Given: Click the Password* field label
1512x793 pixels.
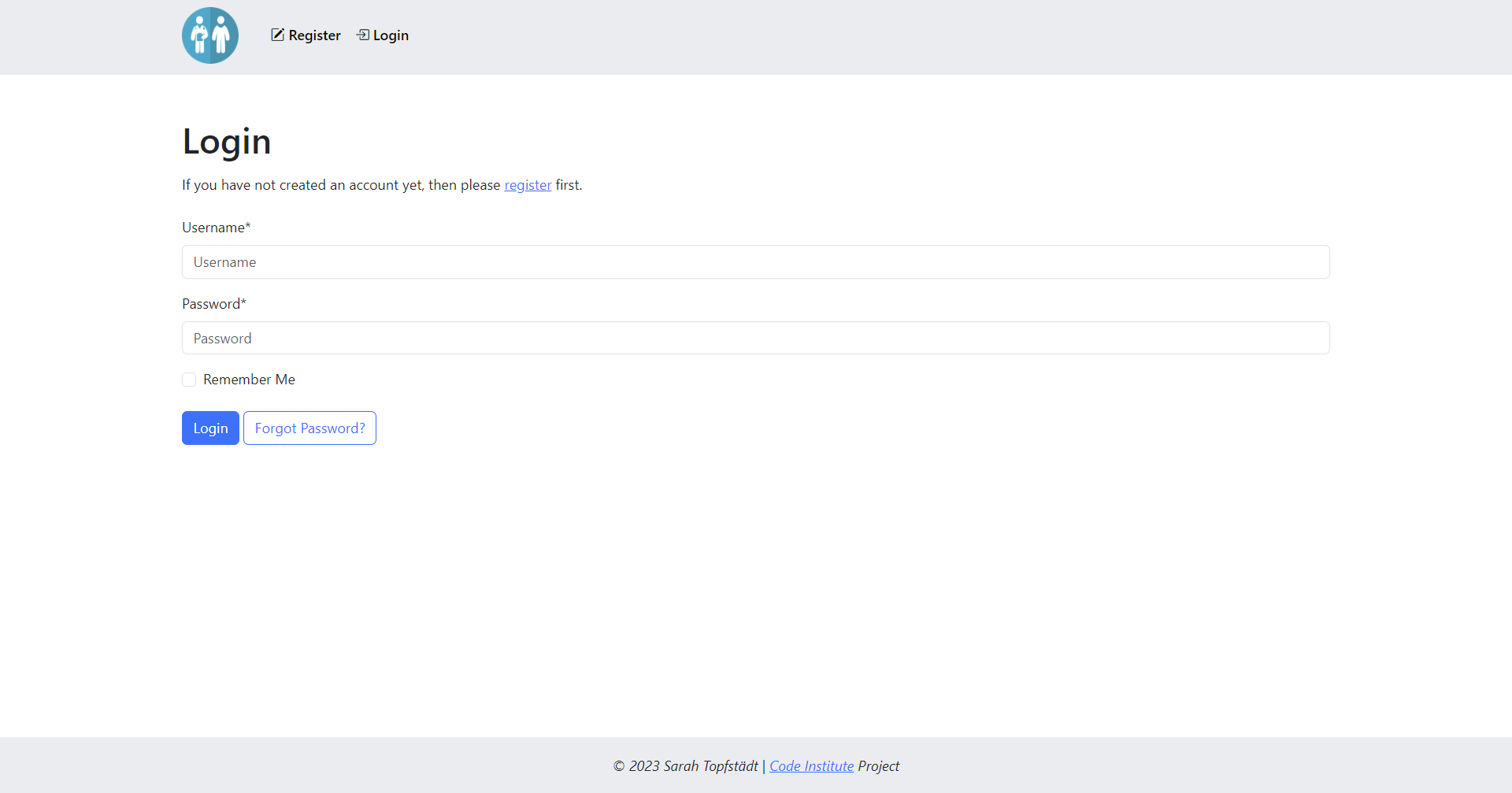Looking at the screenshot, I should [214, 304].
